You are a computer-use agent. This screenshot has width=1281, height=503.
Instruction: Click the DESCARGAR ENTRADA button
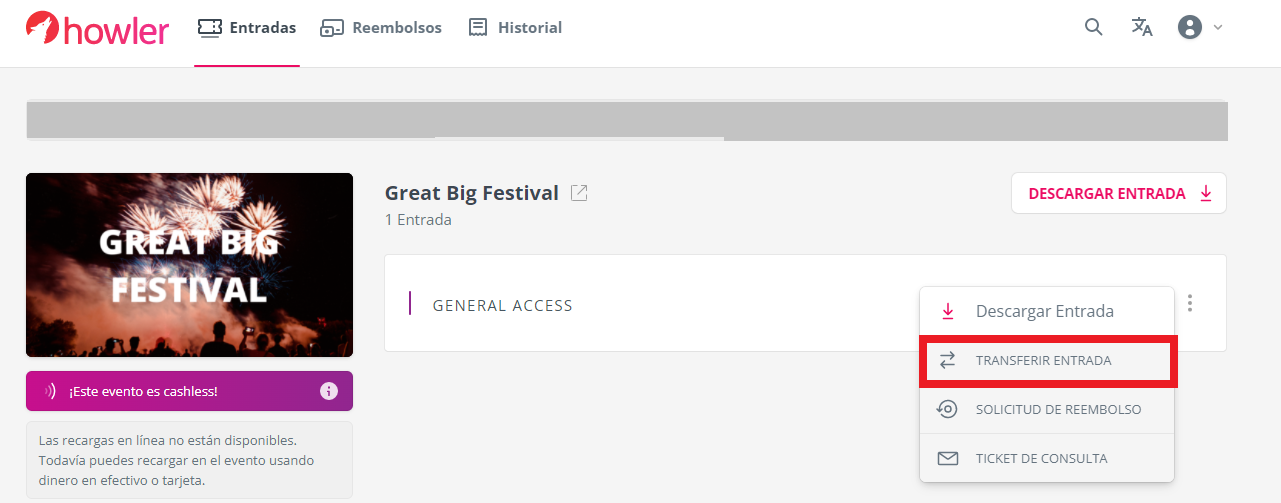click(1119, 193)
